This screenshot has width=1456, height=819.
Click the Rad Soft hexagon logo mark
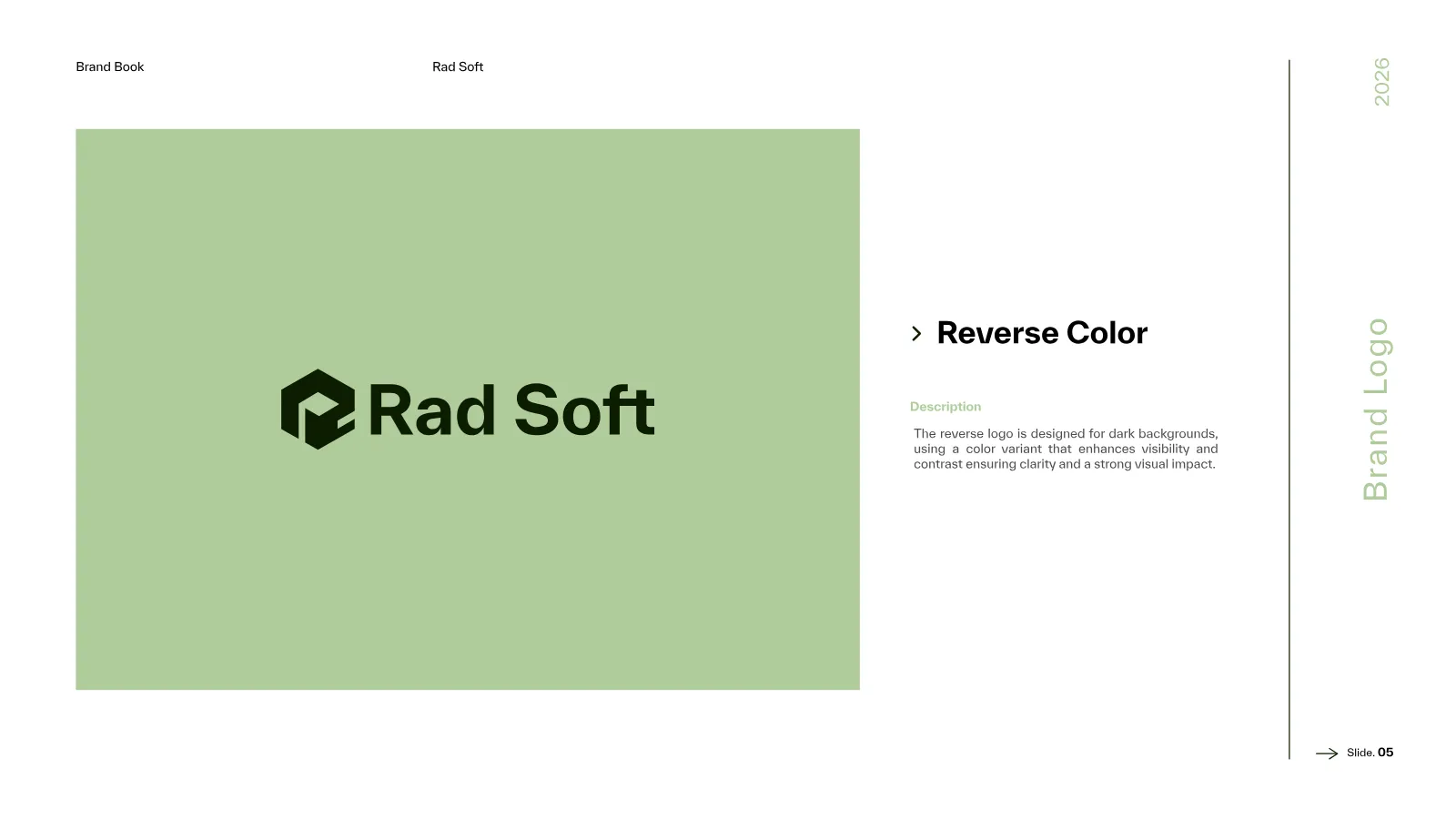[318, 409]
